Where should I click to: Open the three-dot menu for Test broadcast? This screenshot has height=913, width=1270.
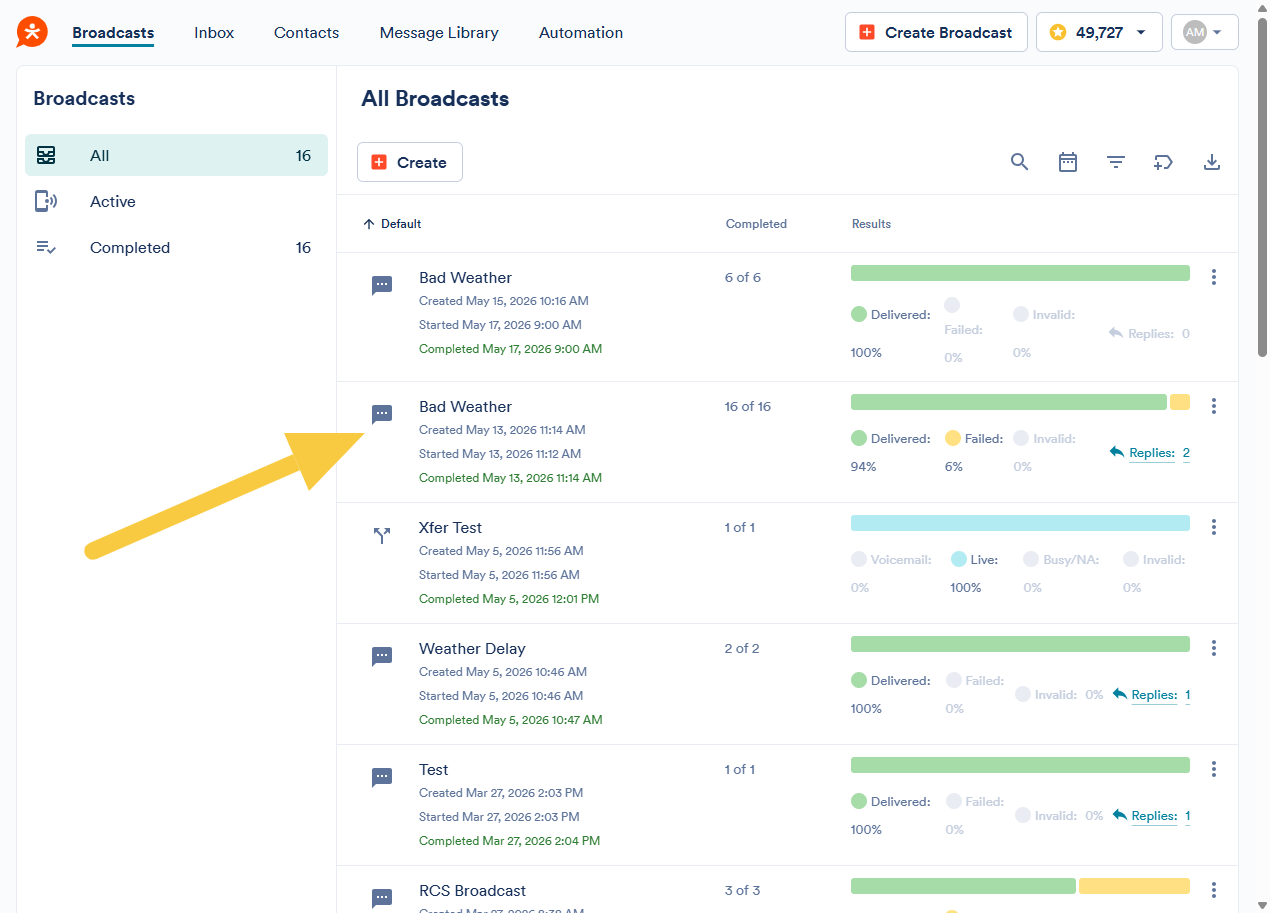point(1214,769)
